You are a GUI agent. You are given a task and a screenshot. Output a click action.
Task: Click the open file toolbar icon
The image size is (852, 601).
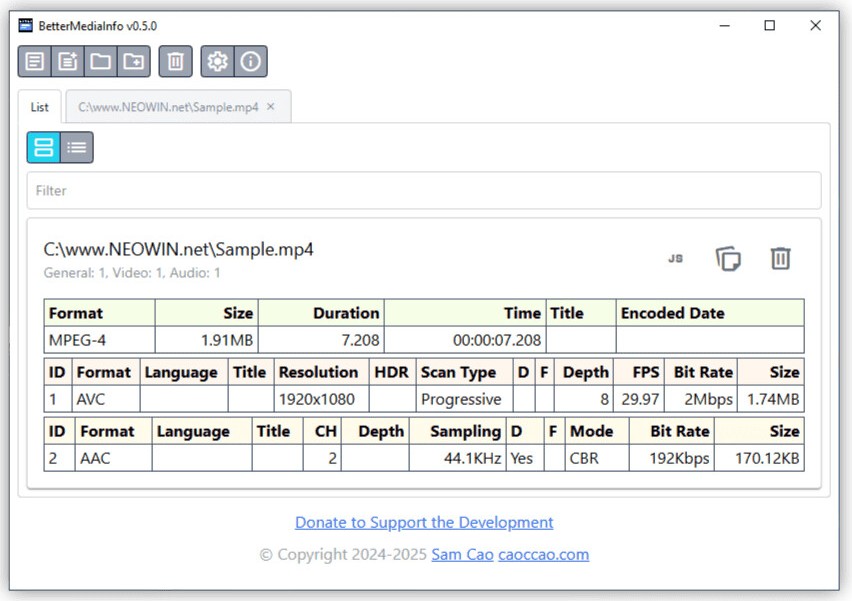point(35,62)
